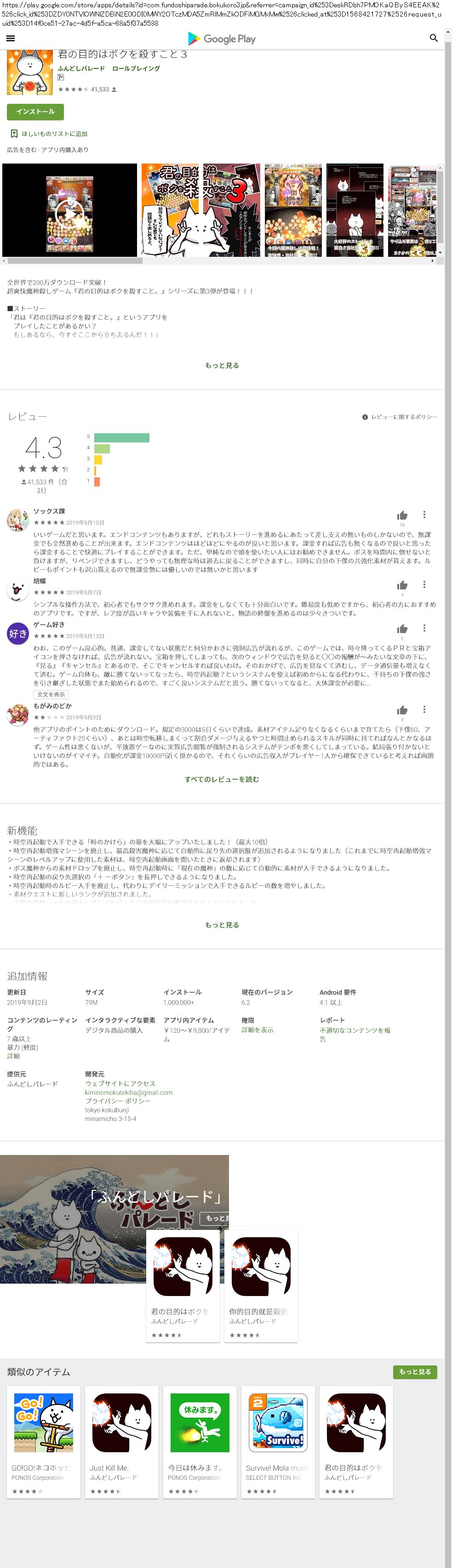Open レビューに関するポリシー link
This screenshot has width=452, height=1568.
(405, 417)
